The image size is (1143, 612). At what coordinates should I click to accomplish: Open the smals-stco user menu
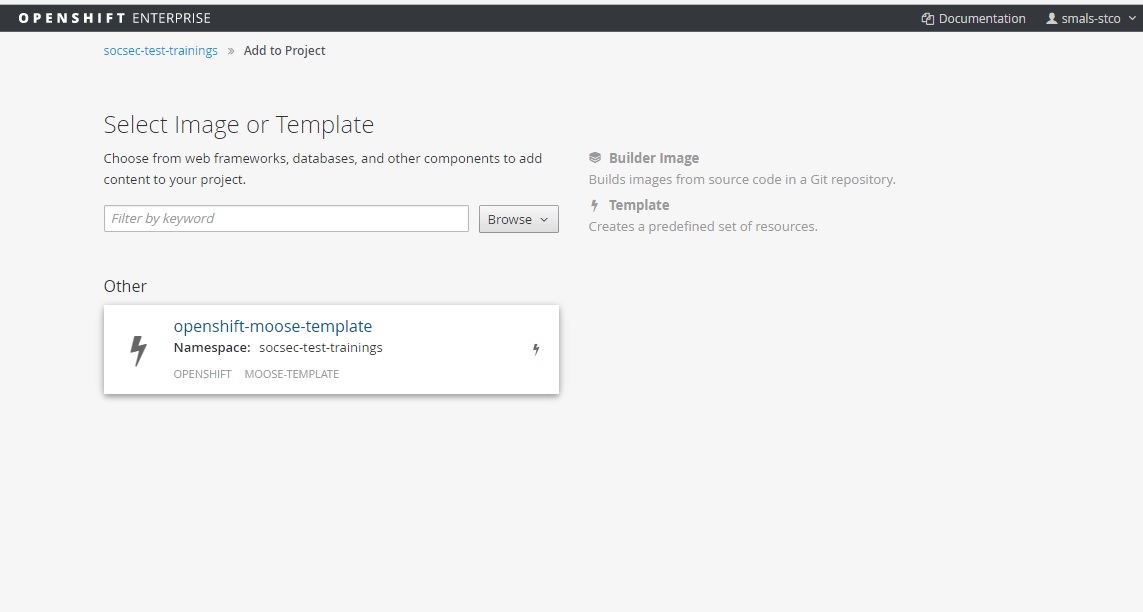tap(1091, 19)
